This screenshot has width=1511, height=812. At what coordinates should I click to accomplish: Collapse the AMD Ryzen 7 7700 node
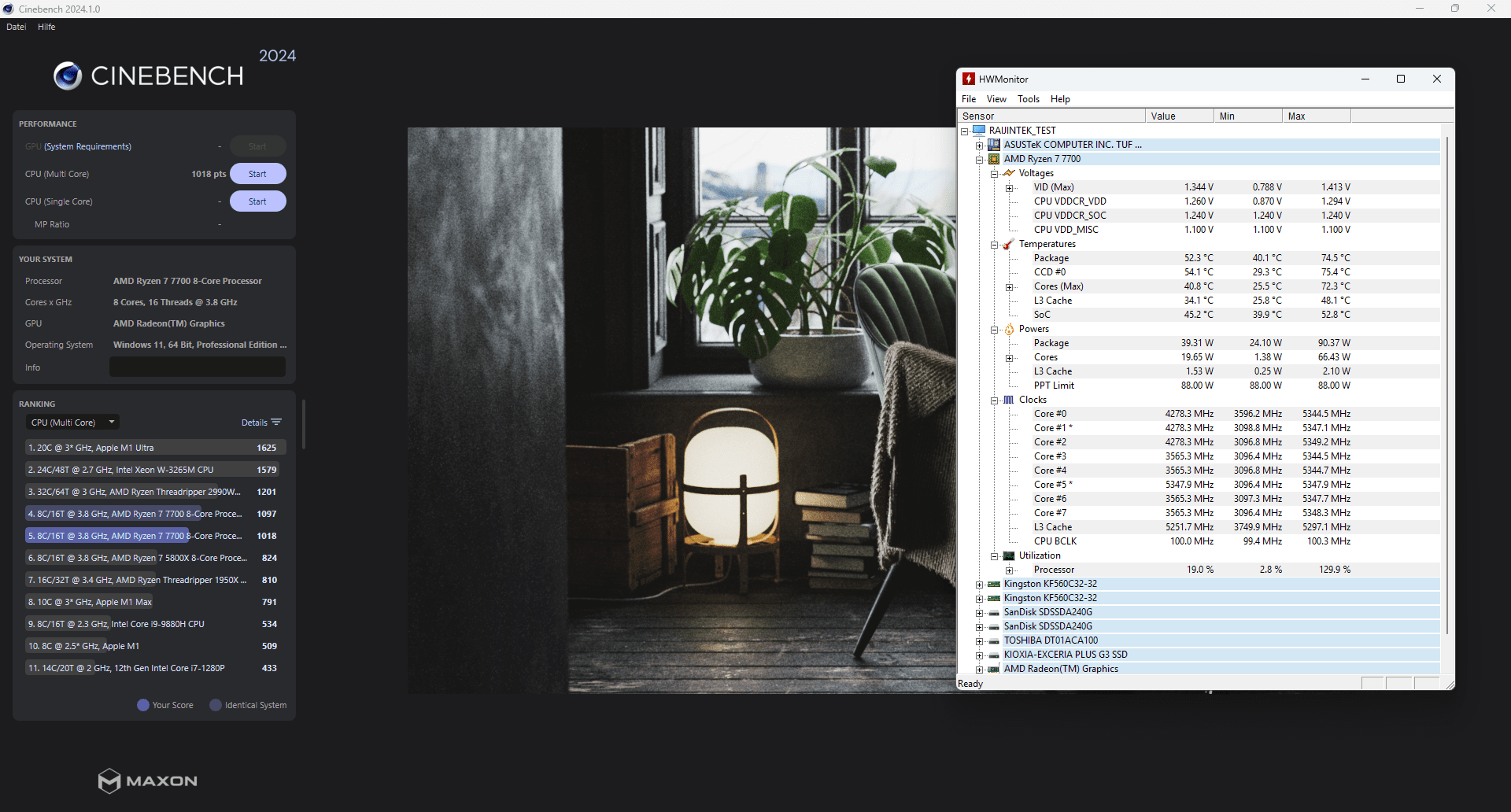point(979,160)
